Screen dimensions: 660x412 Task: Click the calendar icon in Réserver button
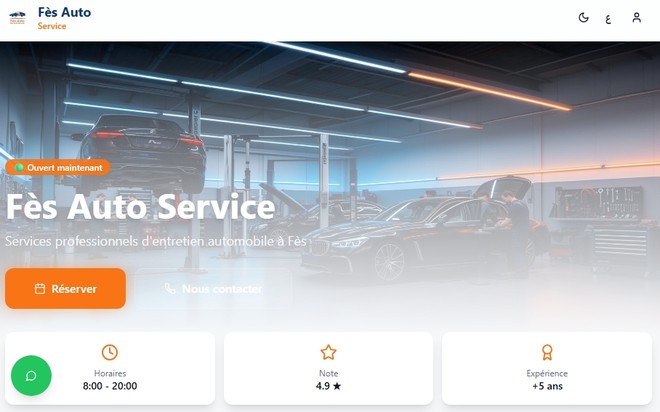(x=40, y=289)
